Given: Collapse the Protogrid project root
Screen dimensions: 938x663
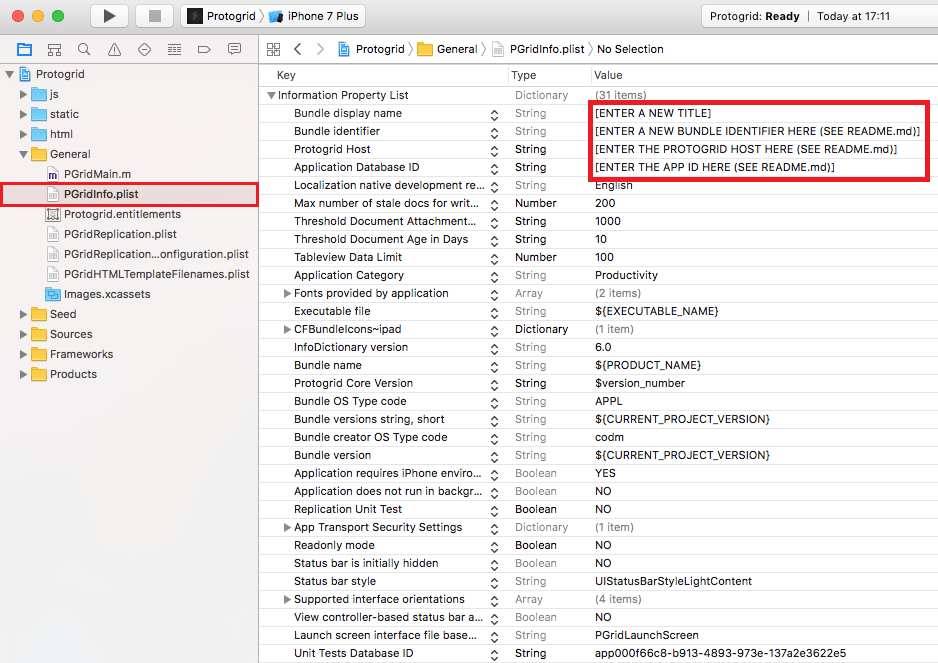Looking at the screenshot, I should click(x=10, y=74).
